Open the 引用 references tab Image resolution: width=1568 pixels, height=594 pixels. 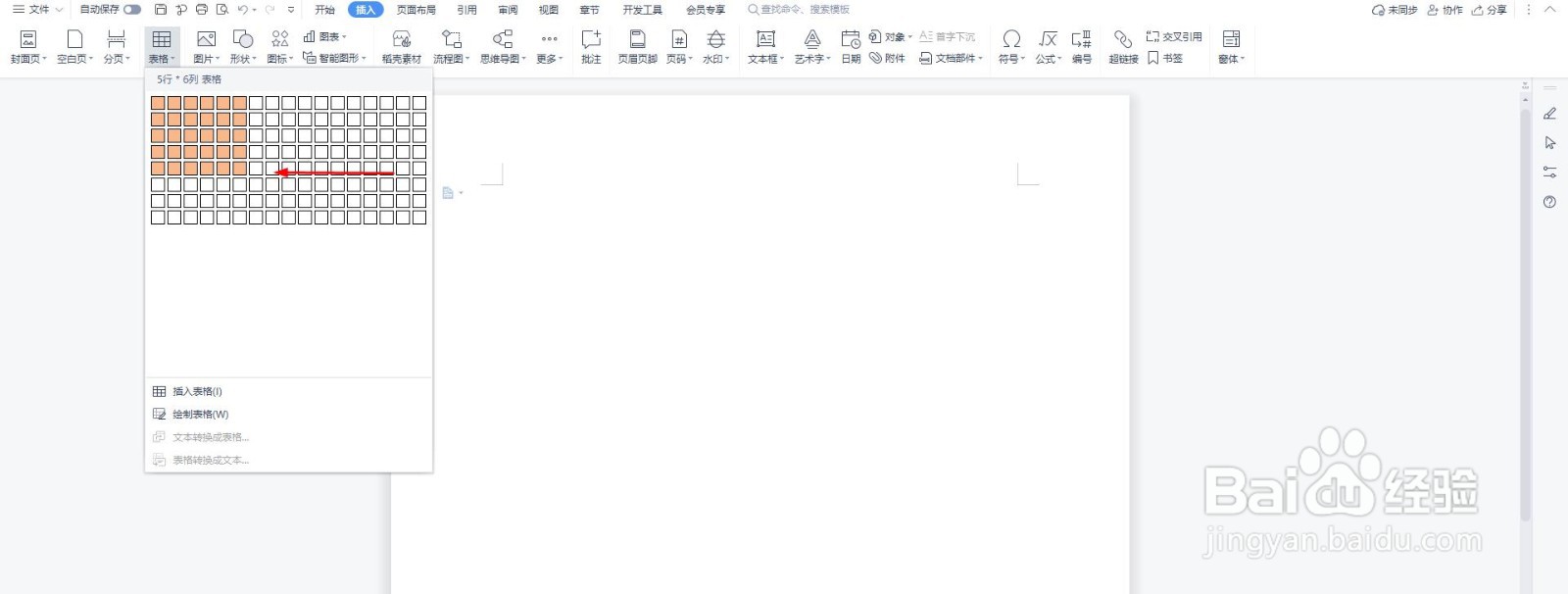(x=467, y=10)
